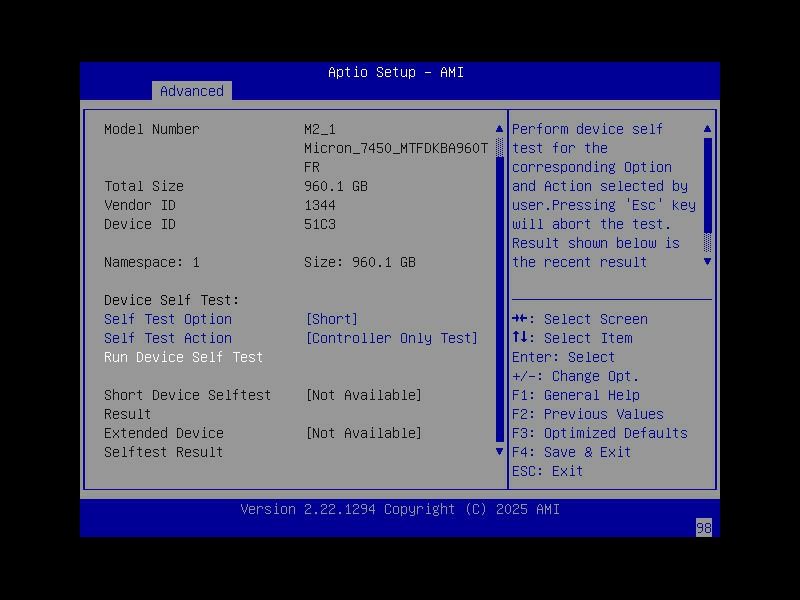Click Extended Selftest Not Available value
This screenshot has width=800, height=600.
tap(363, 433)
